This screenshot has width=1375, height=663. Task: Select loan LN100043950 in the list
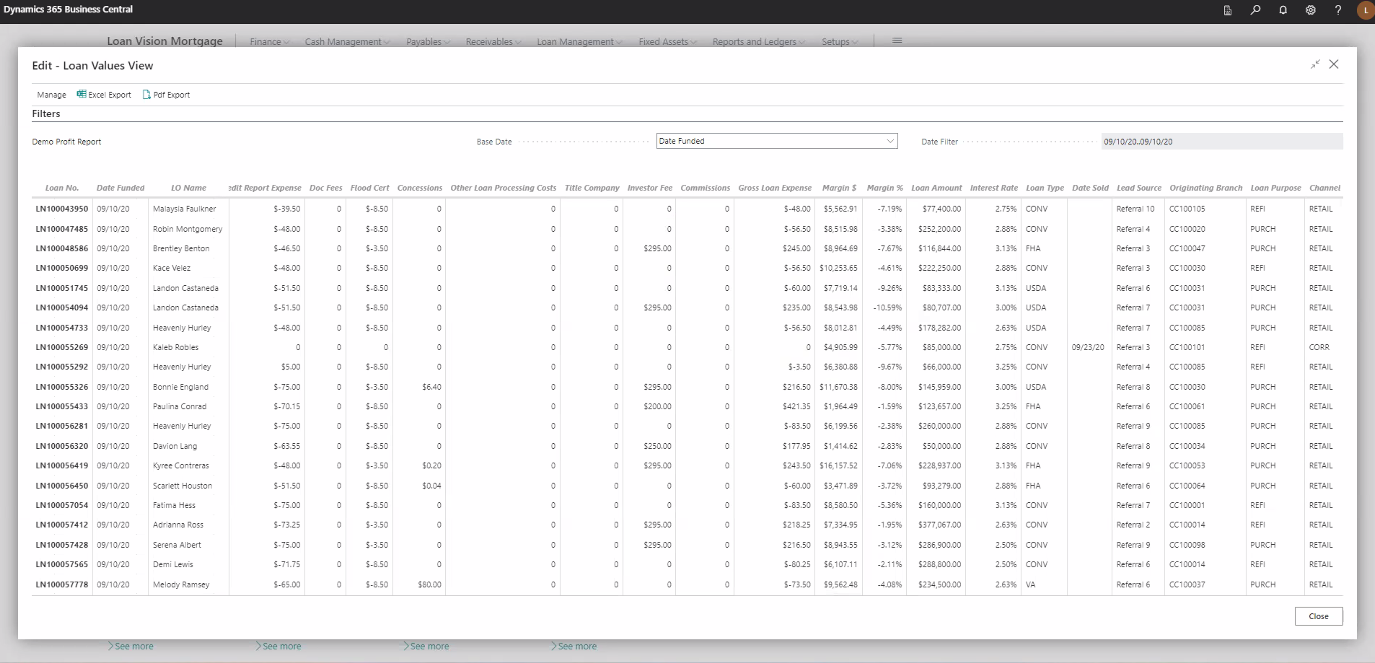click(64, 208)
